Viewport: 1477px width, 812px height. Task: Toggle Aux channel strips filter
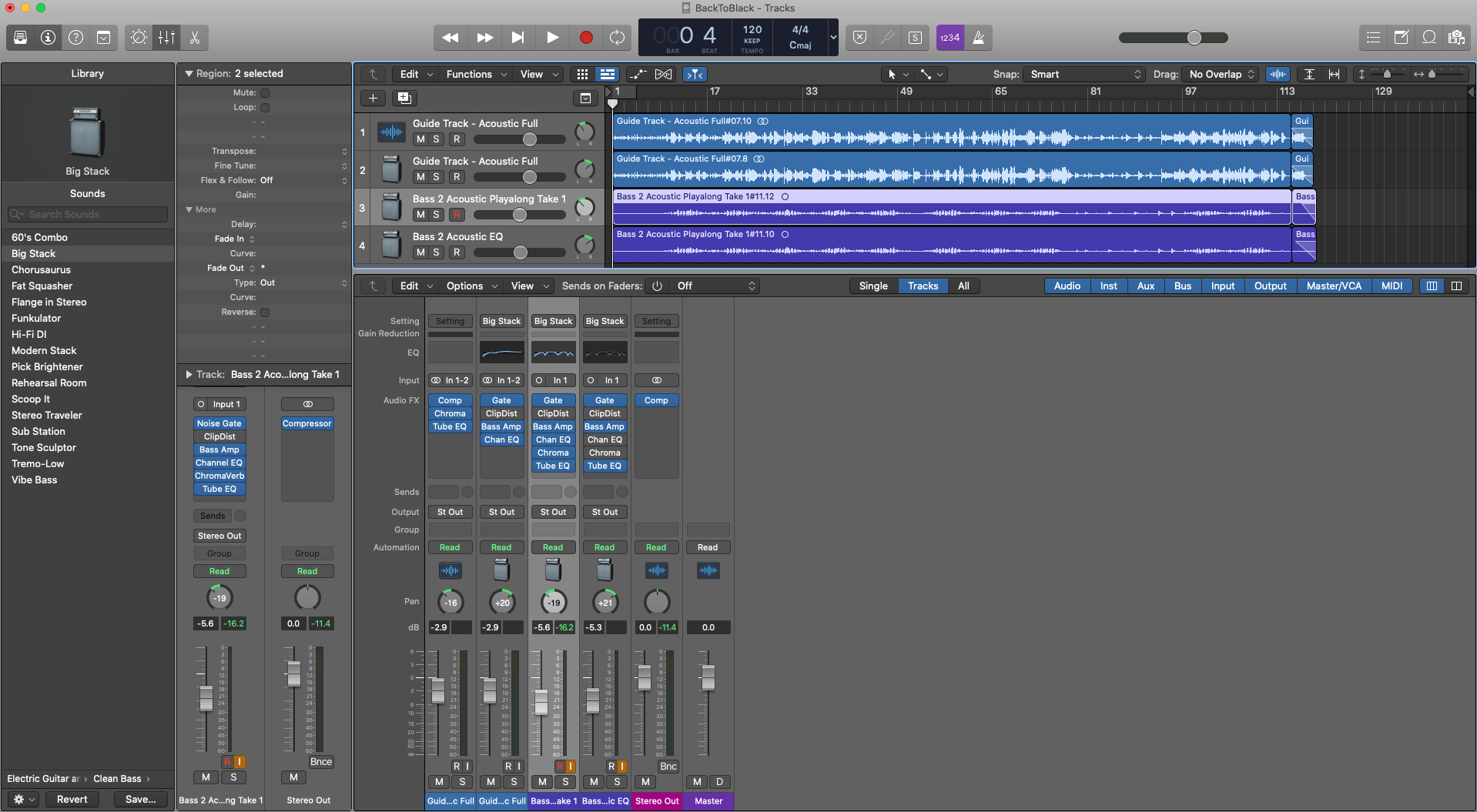[x=1146, y=286]
